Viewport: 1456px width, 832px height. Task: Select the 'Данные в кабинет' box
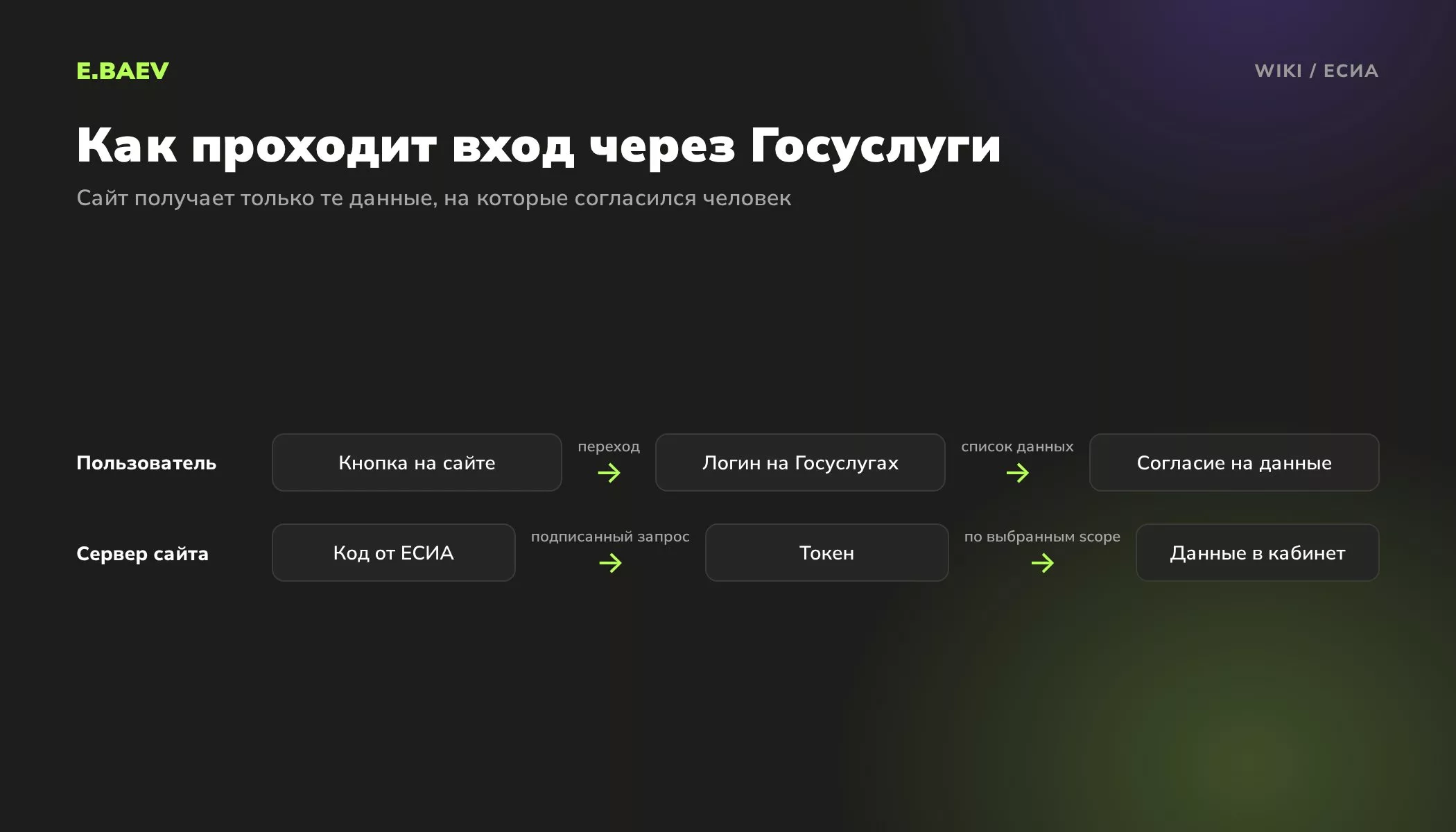[x=1258, y=553]
